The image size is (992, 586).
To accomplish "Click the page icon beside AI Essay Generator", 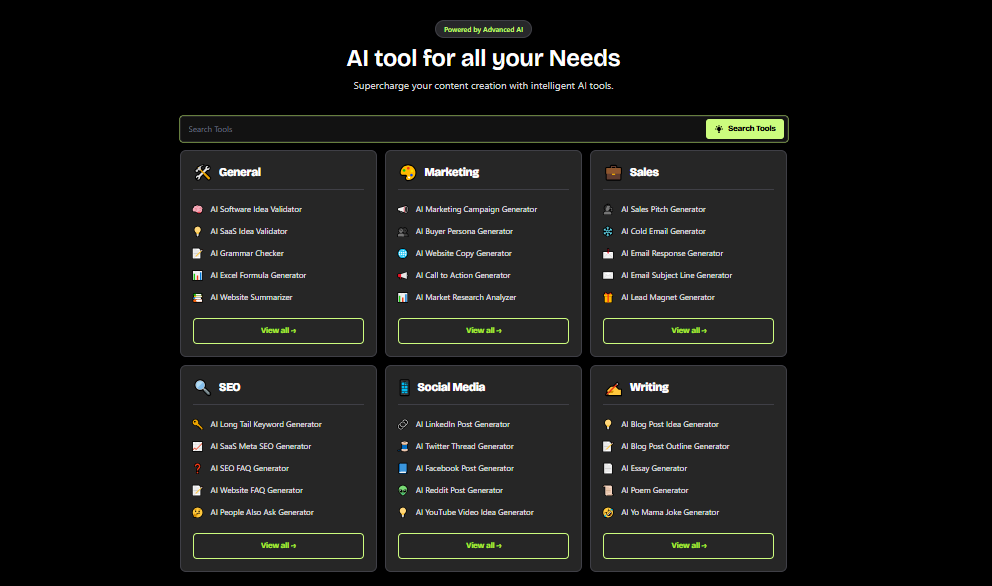I will pos(608,468).
